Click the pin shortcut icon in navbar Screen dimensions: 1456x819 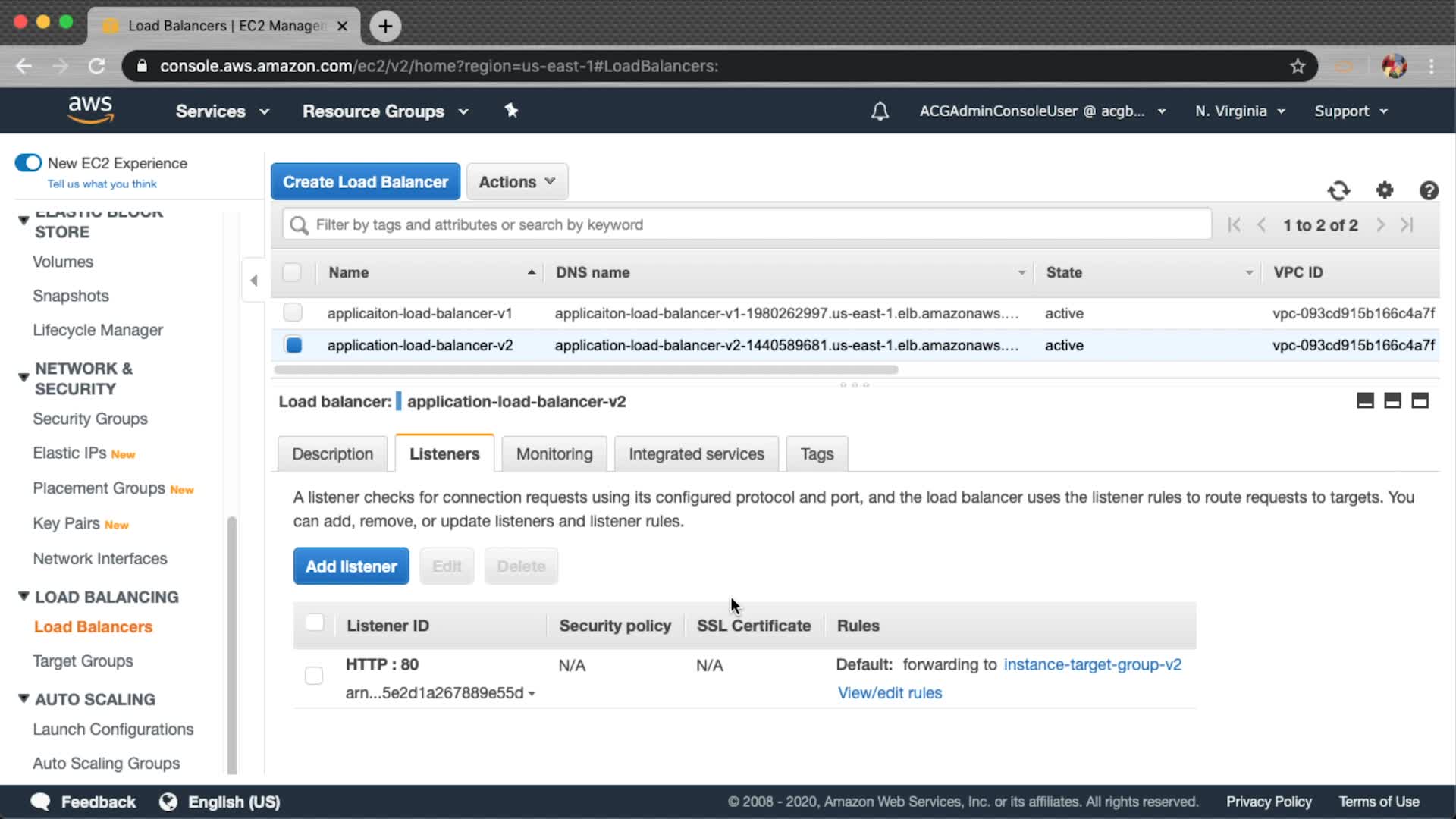click(x=511, y=111)
